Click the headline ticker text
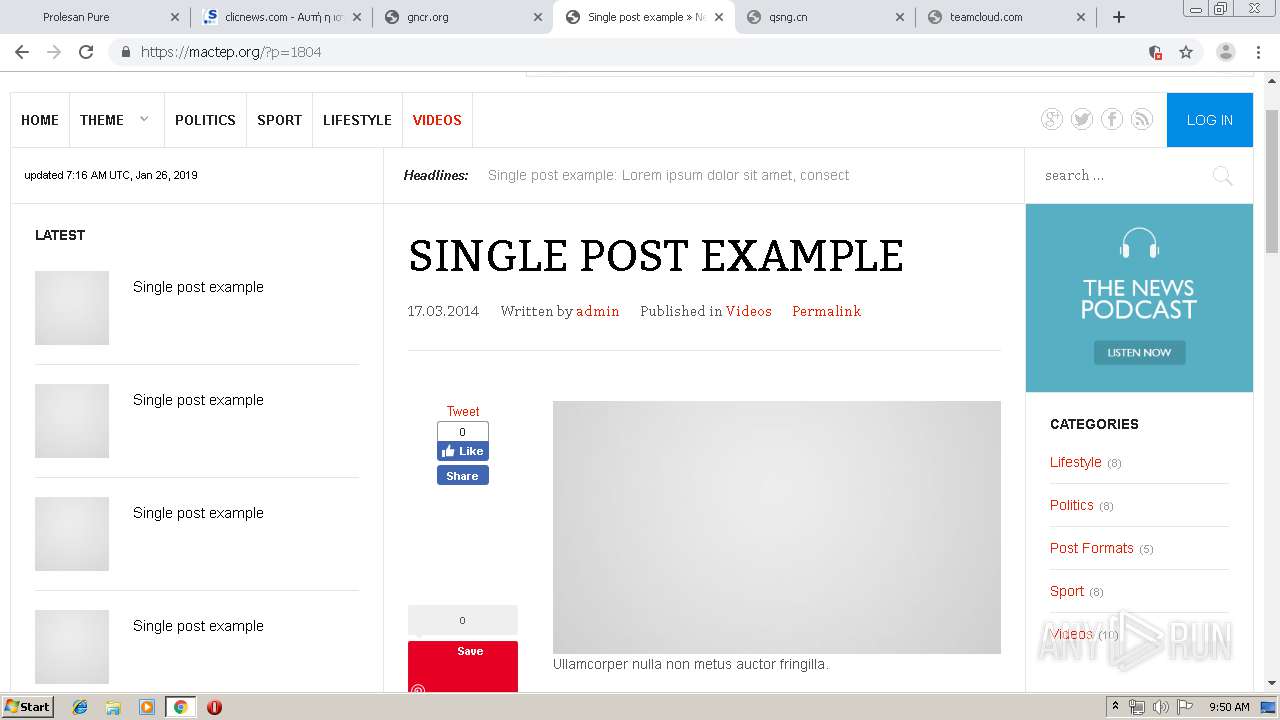 (668, 175)
